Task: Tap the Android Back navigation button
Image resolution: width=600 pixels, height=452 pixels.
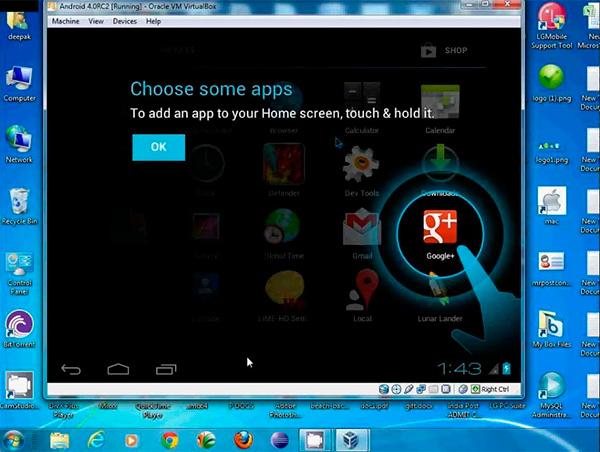Action: [71, 369]
